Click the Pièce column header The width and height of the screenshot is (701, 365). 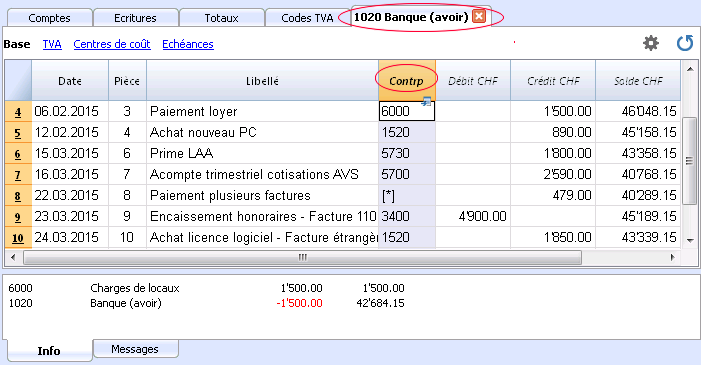127,81
